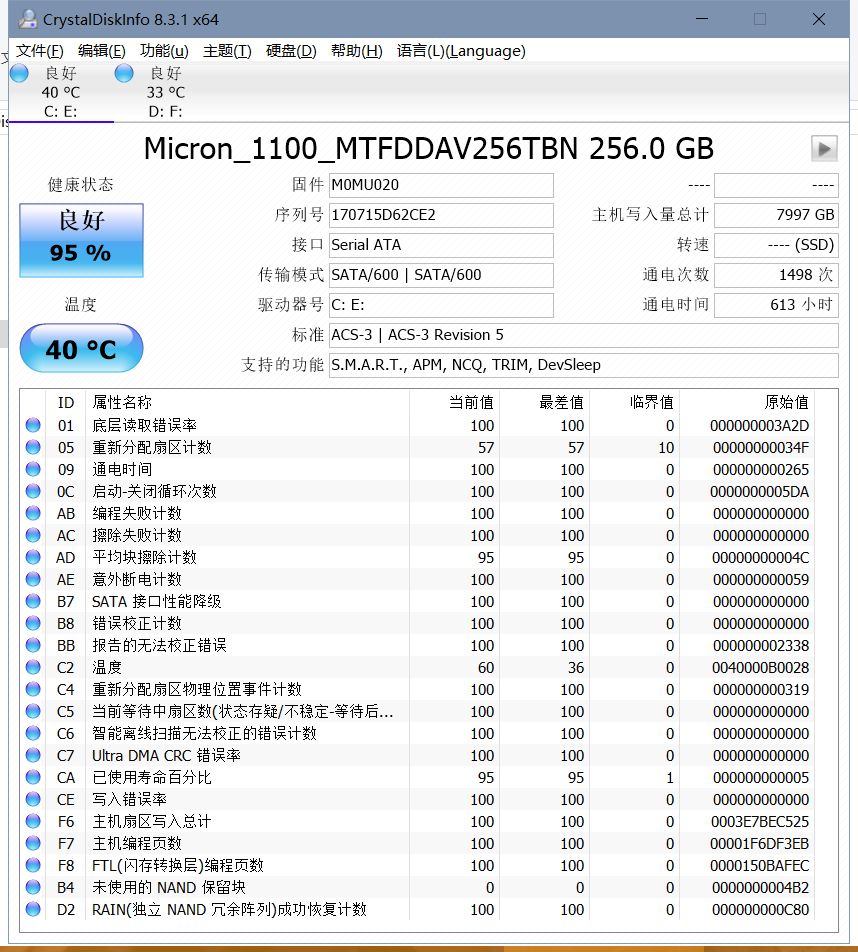Open the 功能(u) menu
The height and width of the screenshot is (952, 858).
point(164,51)
